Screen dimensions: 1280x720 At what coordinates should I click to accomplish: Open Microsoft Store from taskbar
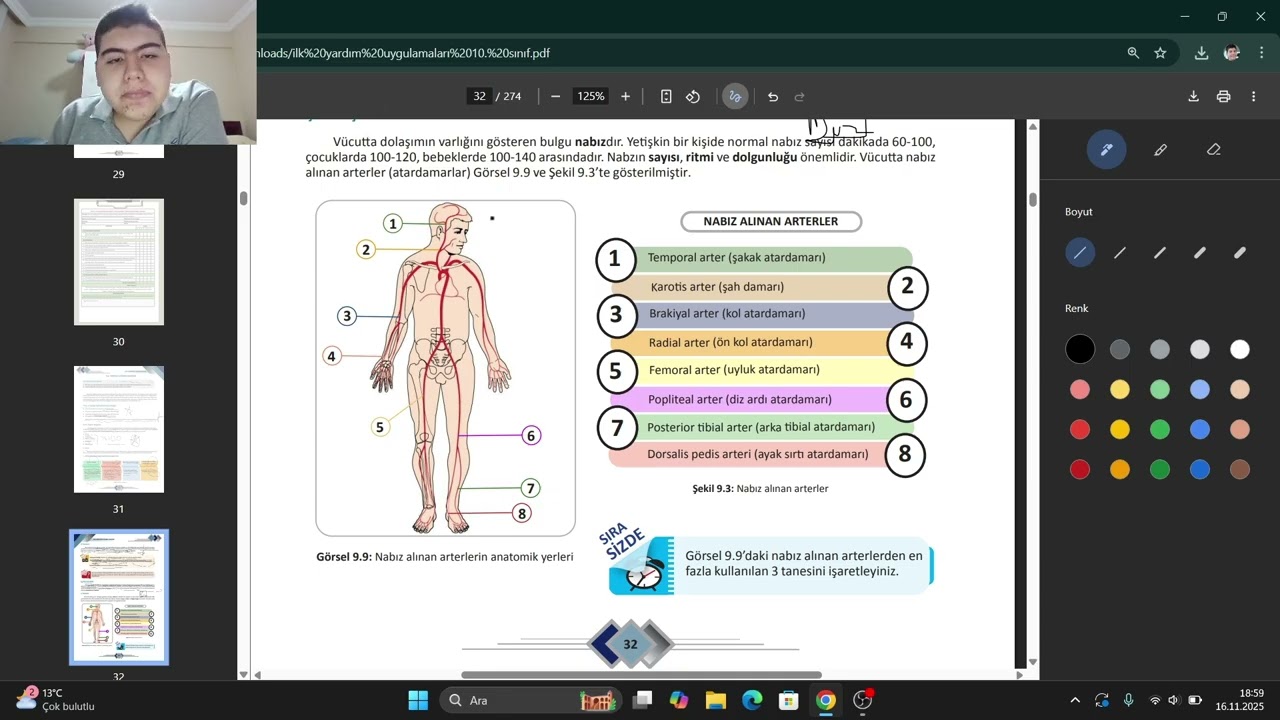789,700
